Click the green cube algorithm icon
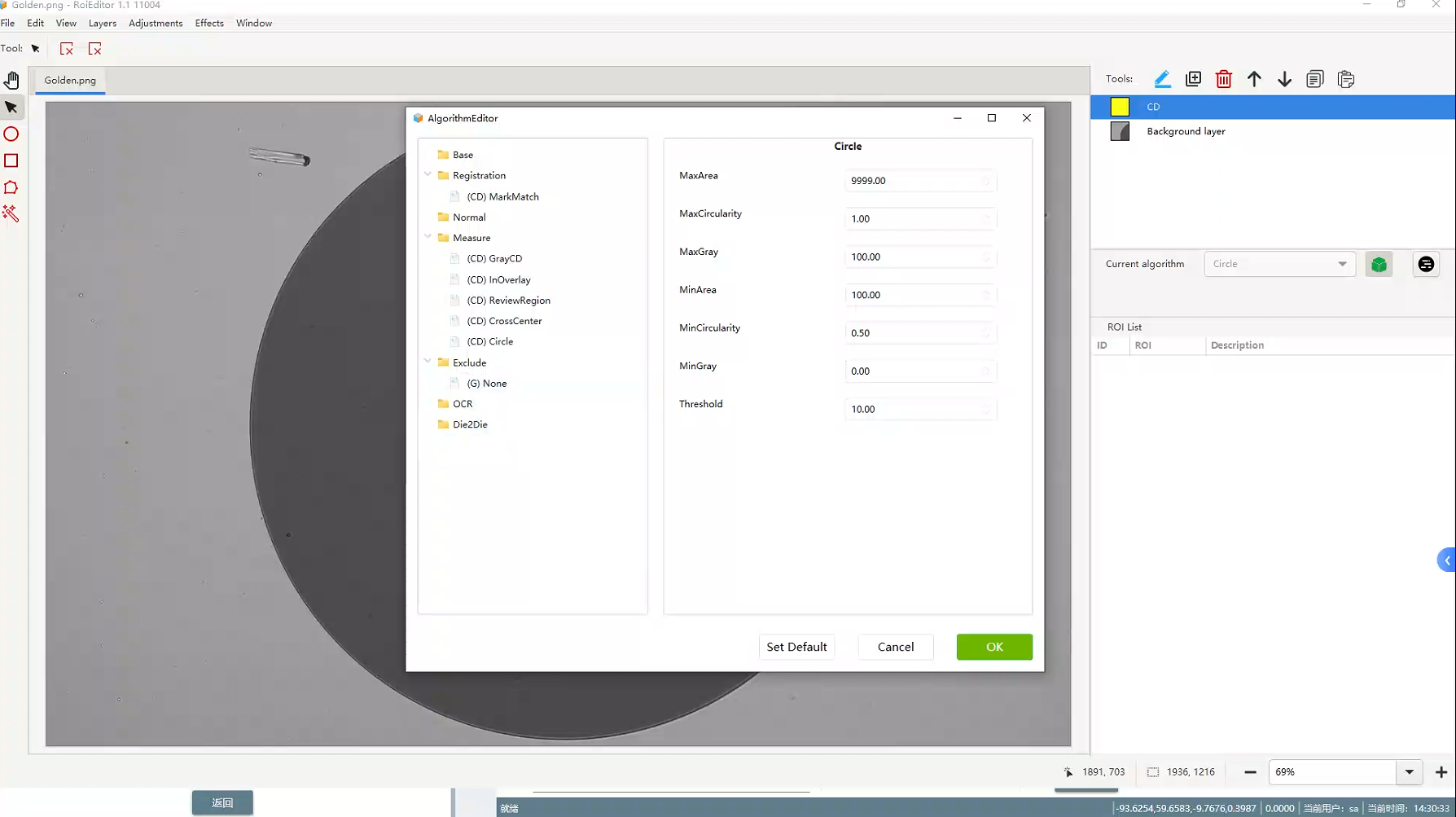Viewport: 1456px width, 817px height. click(1379, 265)
